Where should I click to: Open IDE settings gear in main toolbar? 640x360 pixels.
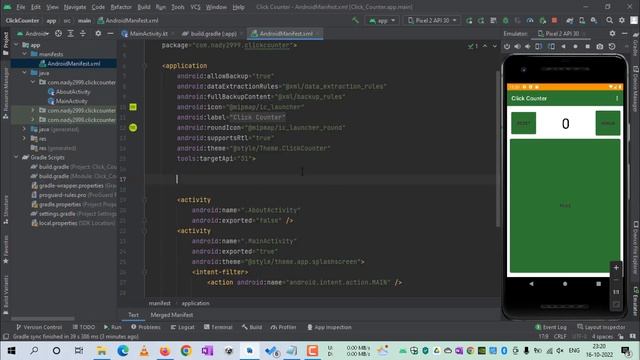[622, 20]
